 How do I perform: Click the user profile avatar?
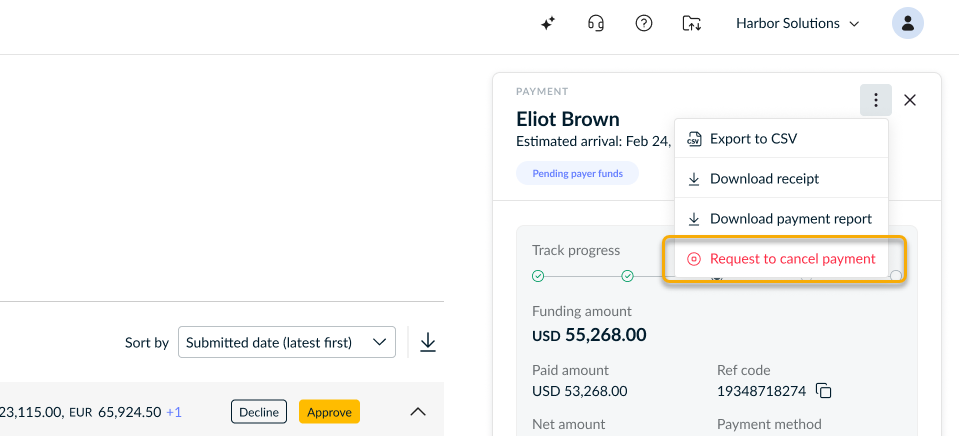pyautogui.click(x=908, y=24)
